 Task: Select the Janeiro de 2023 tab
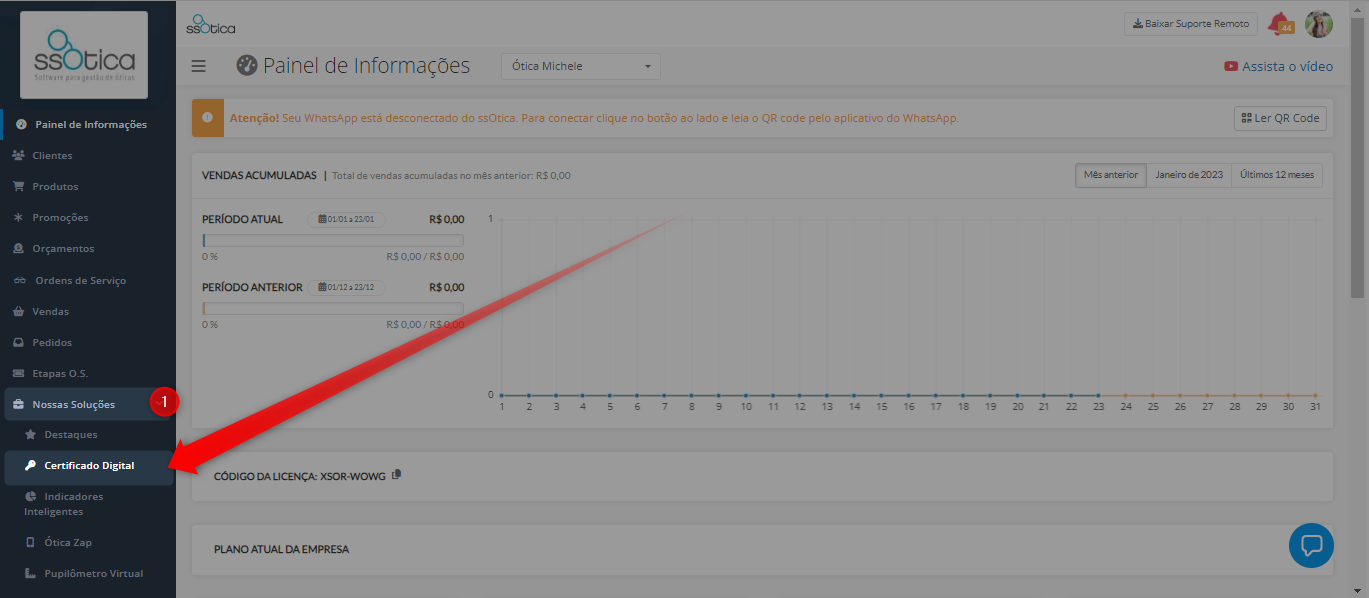click(x=1189, y=175)
